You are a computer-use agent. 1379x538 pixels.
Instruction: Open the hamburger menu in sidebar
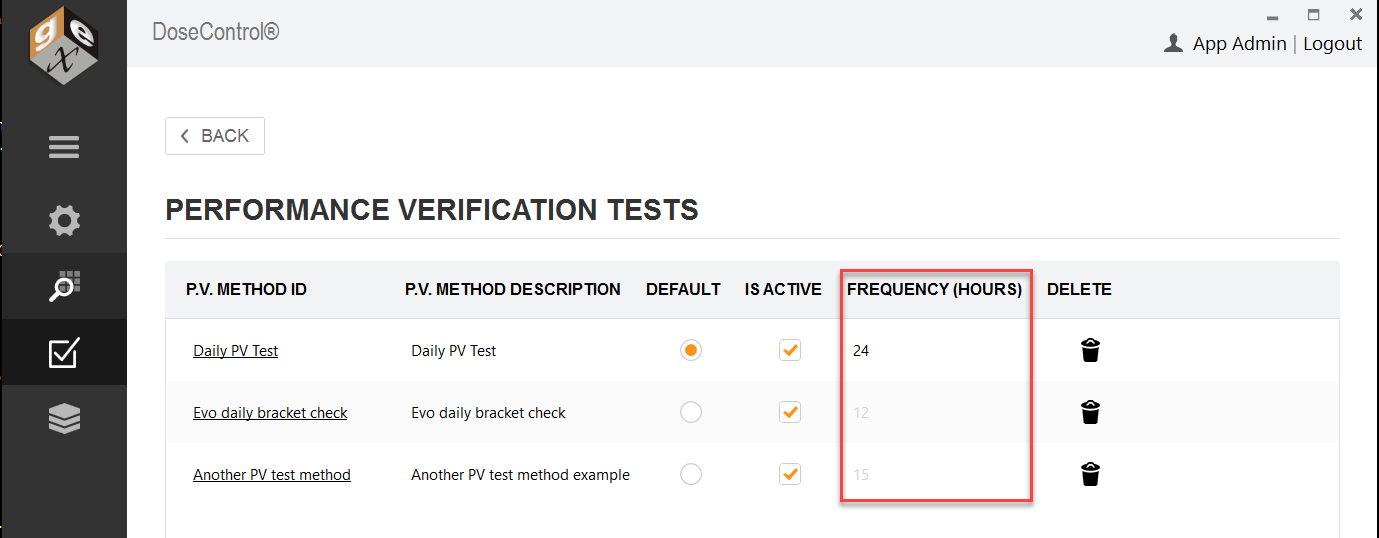[64, 148]
